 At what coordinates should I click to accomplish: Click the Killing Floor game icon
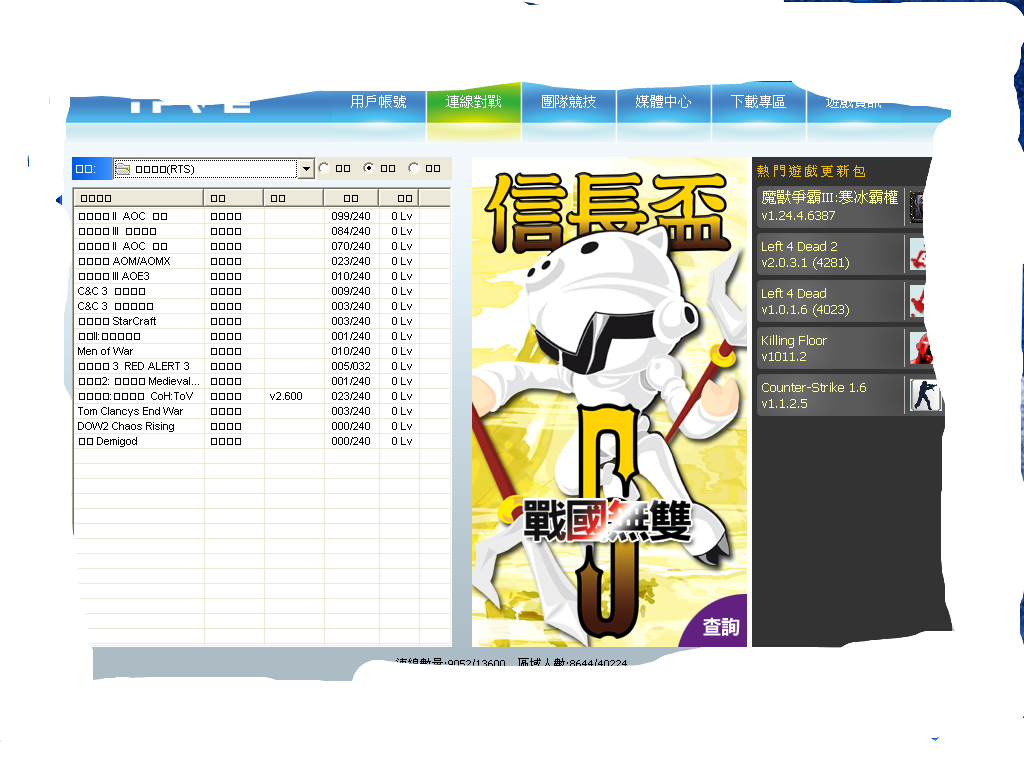point(921,348)
